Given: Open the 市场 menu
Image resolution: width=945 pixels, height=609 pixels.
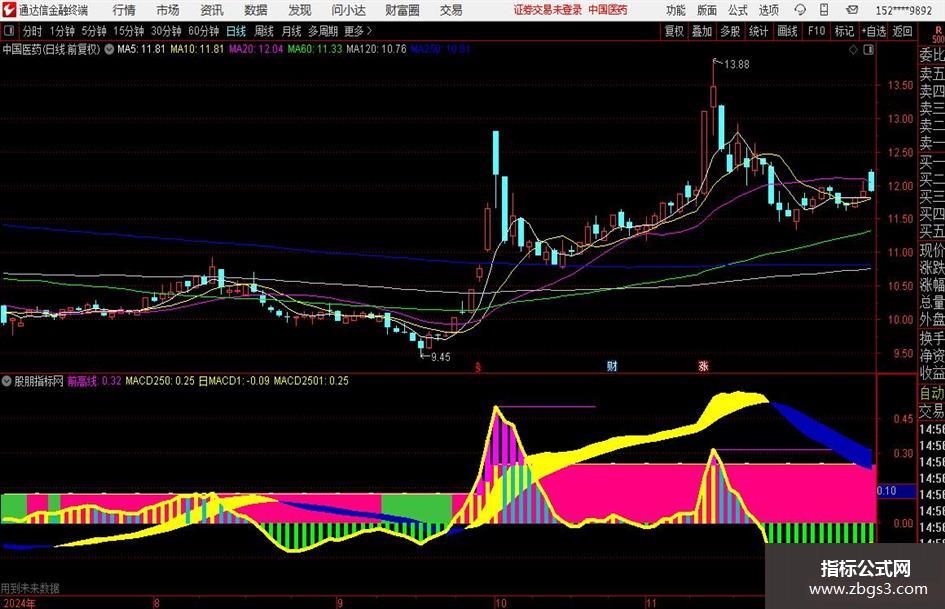Looking at the screenshot, I should 168,10.
